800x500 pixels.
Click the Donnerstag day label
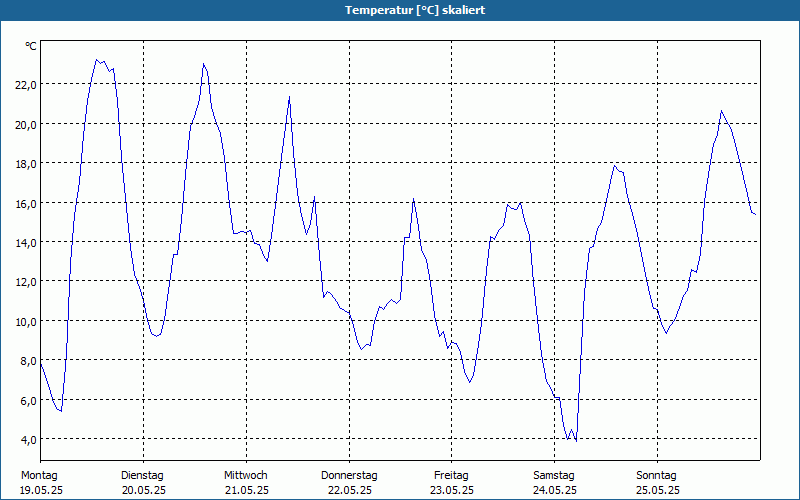349,476
